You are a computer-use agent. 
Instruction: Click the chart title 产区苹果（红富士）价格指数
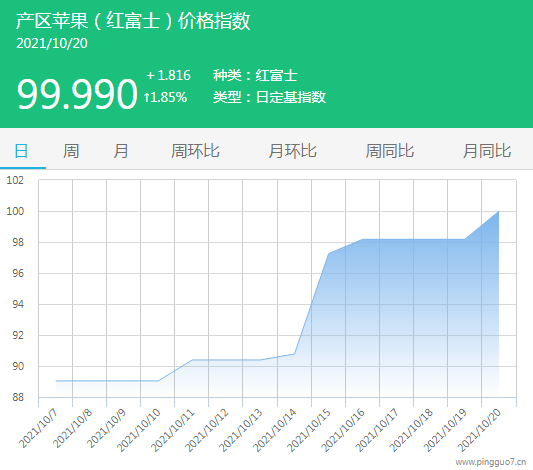tap(133, 21)
